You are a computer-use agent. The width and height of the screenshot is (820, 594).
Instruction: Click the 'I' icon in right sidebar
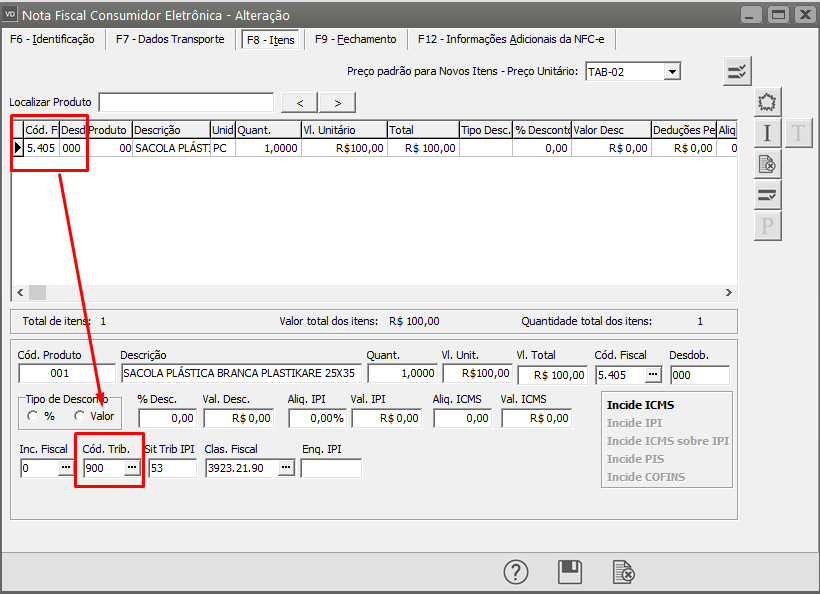767,133
